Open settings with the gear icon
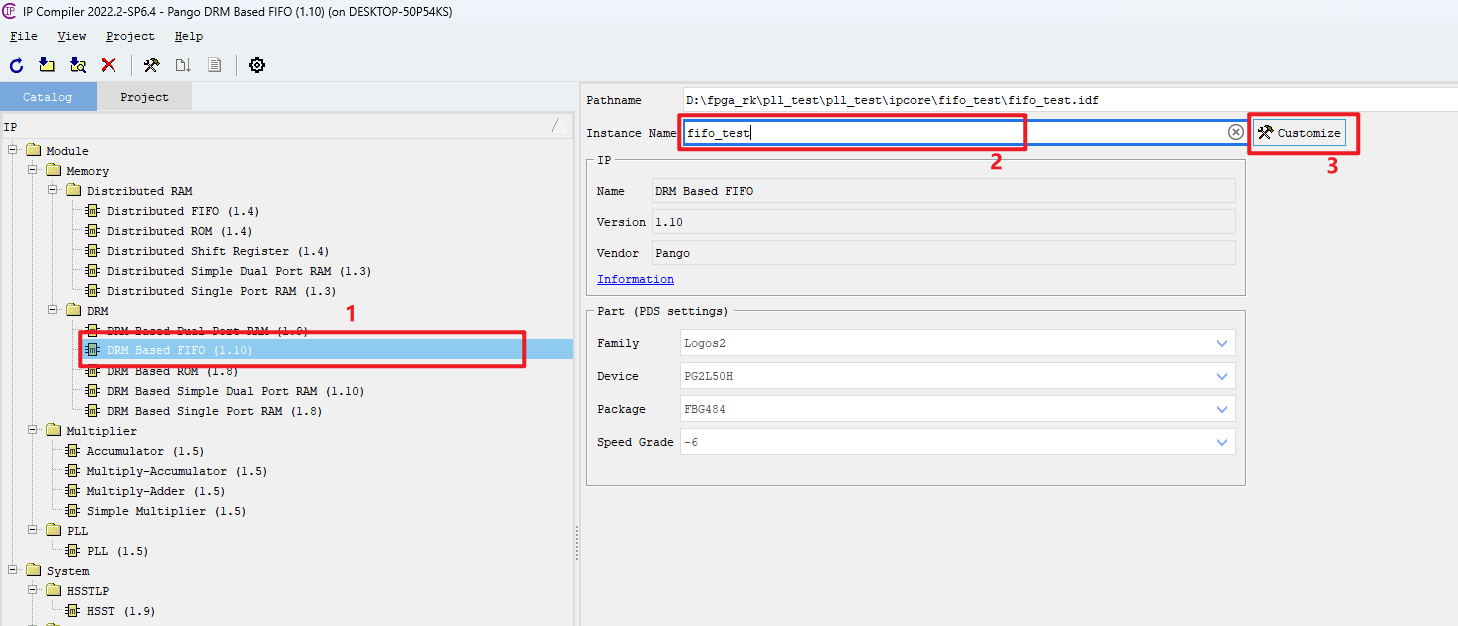The width and height of the screenshot is (1458, 626). point(256,65)
